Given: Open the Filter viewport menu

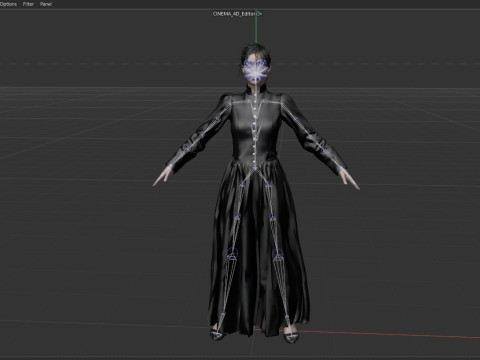Looking at the screenshot, I should [28, 4].
